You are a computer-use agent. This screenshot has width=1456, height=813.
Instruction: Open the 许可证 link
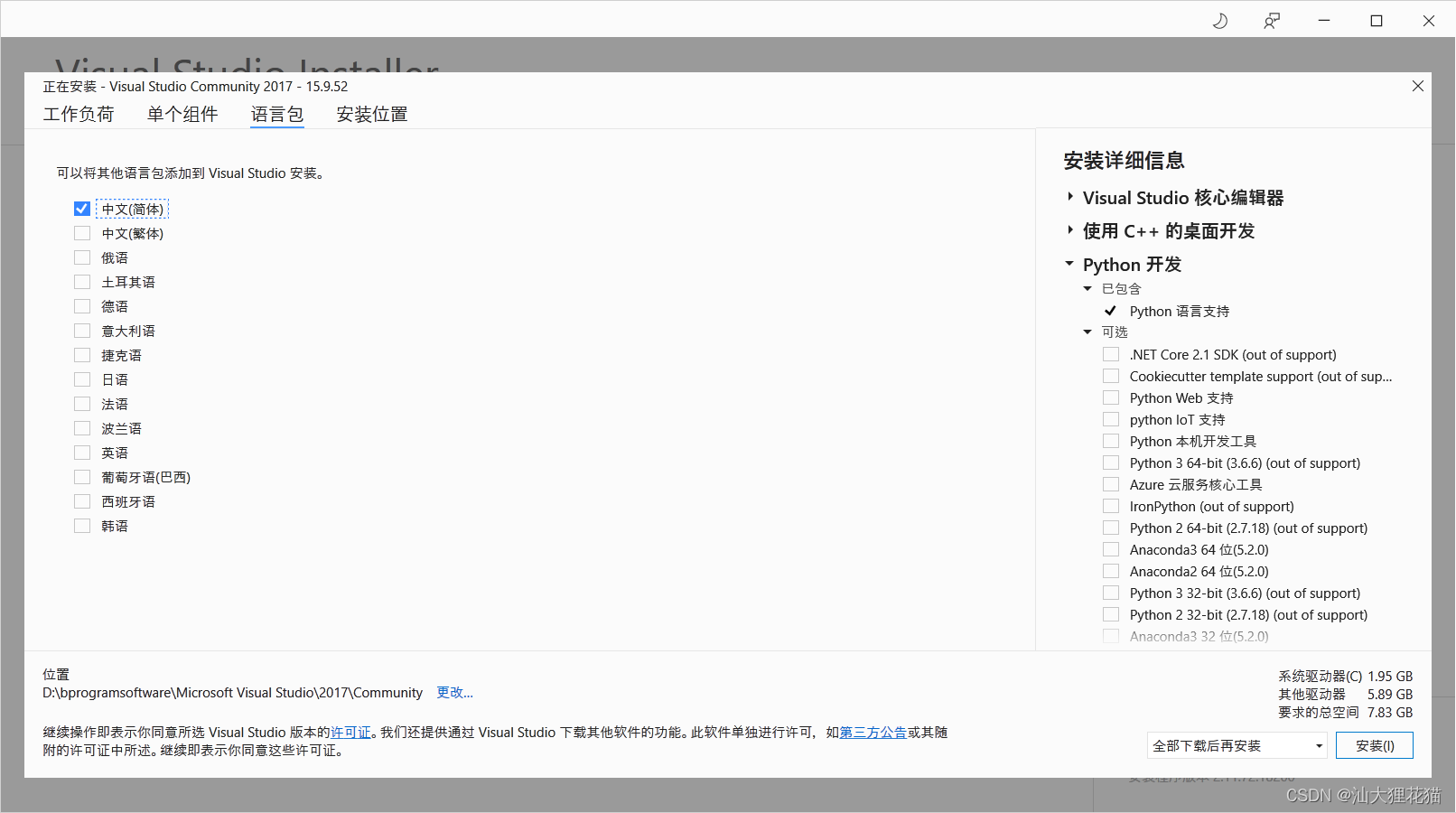point(351,733)
